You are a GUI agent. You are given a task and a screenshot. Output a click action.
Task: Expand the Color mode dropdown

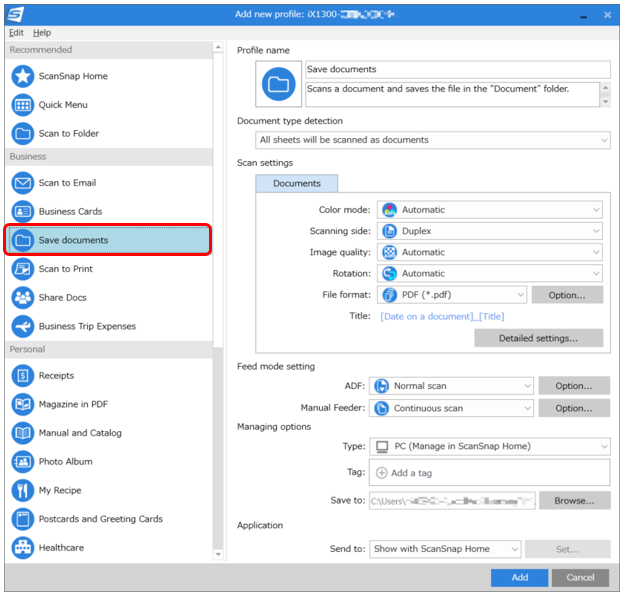pyautogui.click(x=489, y=210)
